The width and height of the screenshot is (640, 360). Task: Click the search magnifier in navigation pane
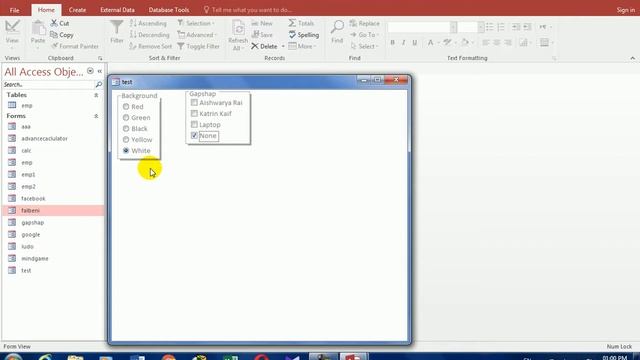pyautogui.click(x=98, y=84)
